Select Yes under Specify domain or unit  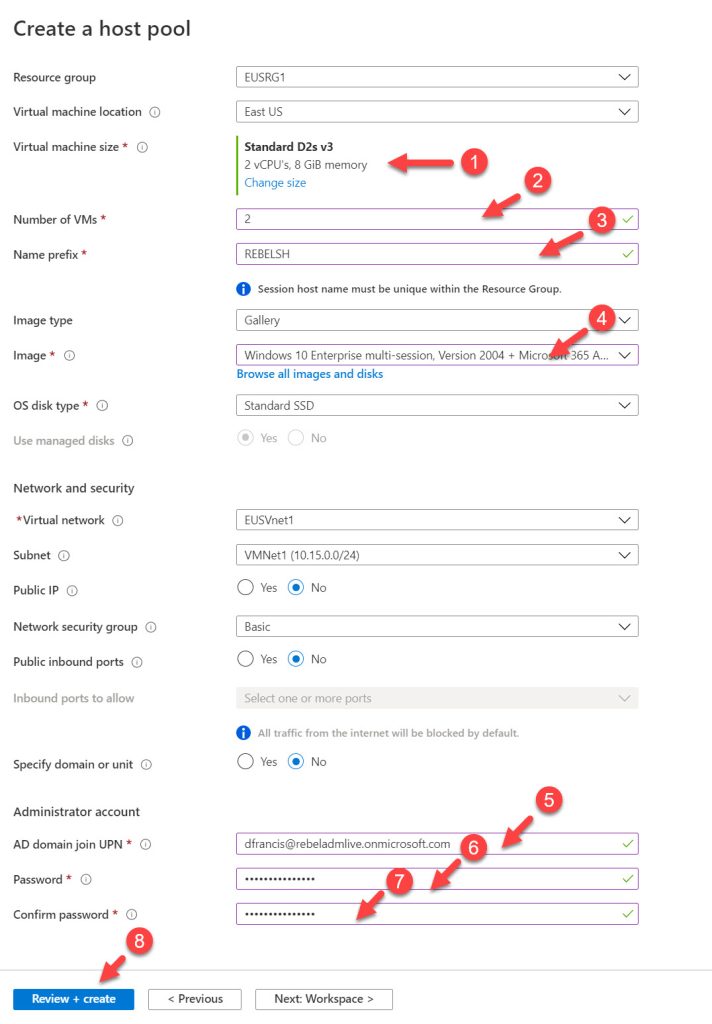pyautogui.click(x=245, y=762)
